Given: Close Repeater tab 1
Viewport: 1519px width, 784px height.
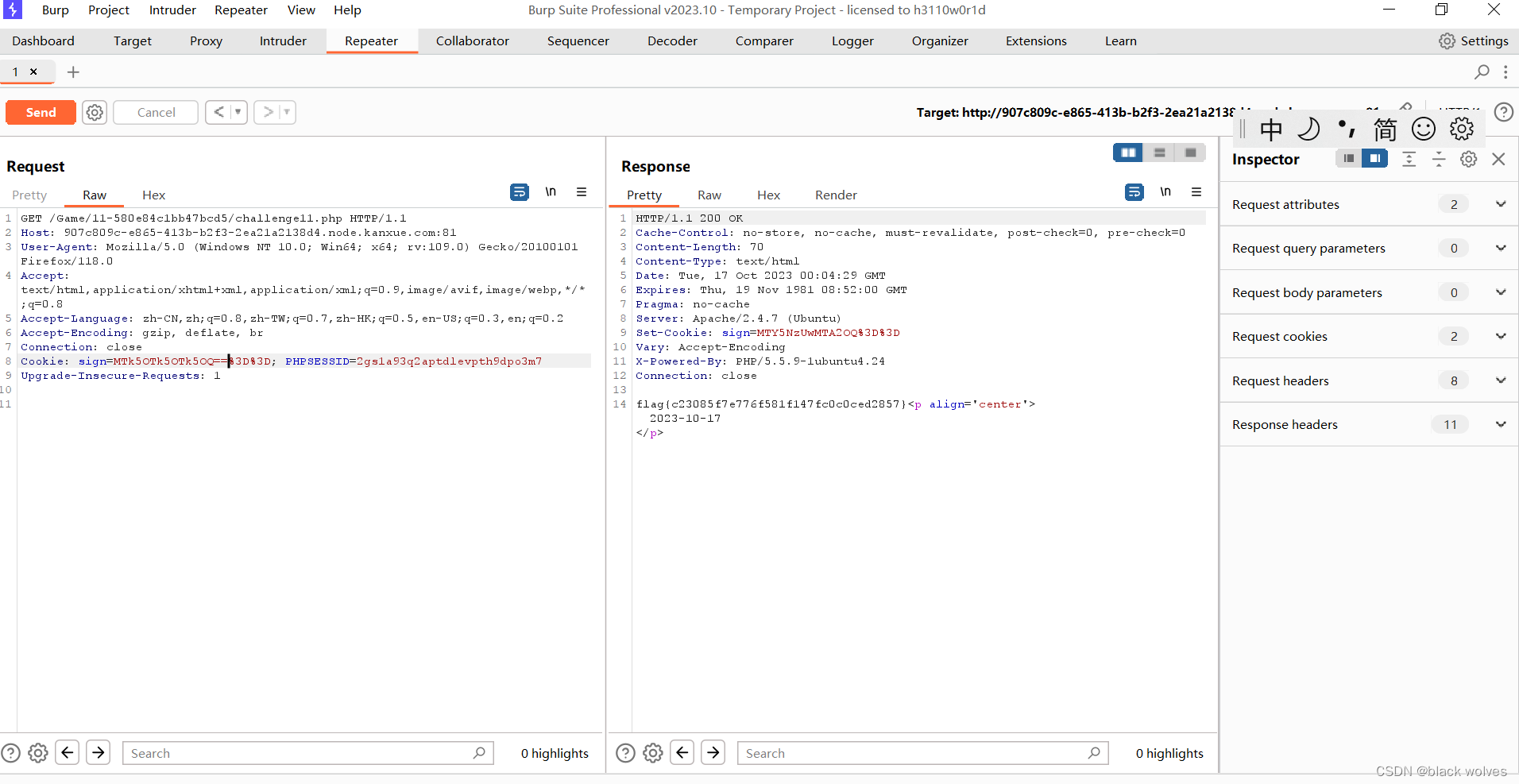Looking at the screenshot, I should (34, 71).
